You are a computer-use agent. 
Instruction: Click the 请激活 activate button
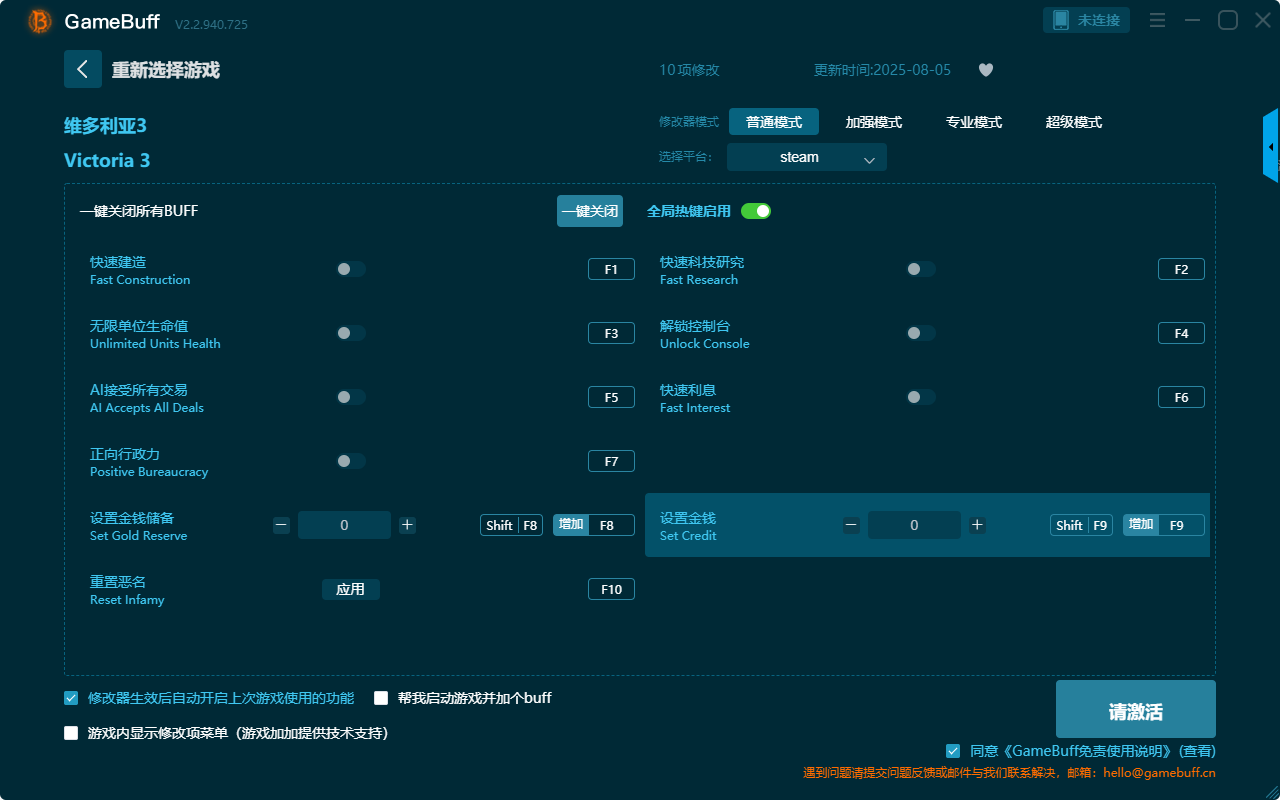(x=1136, y=709)
